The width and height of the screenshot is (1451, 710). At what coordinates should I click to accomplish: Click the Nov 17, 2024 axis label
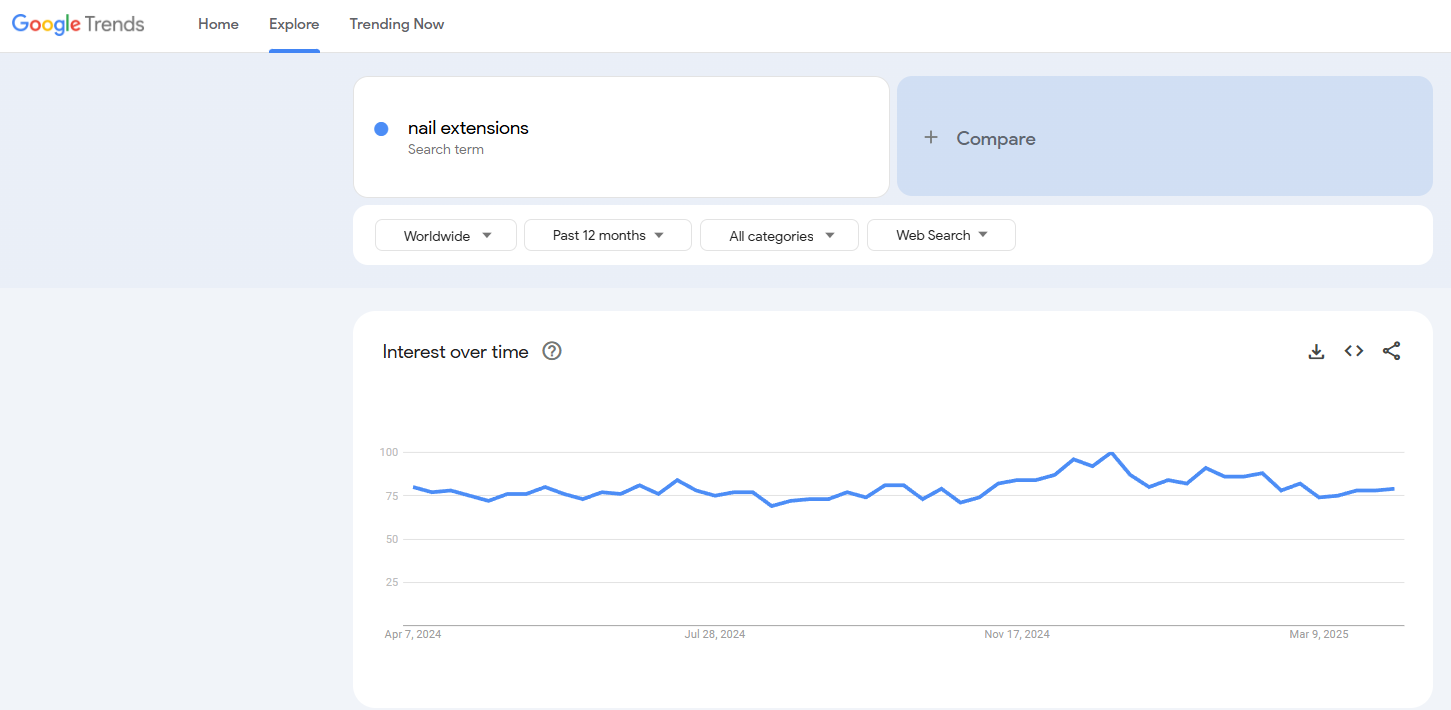click(x=1017, y=634)
